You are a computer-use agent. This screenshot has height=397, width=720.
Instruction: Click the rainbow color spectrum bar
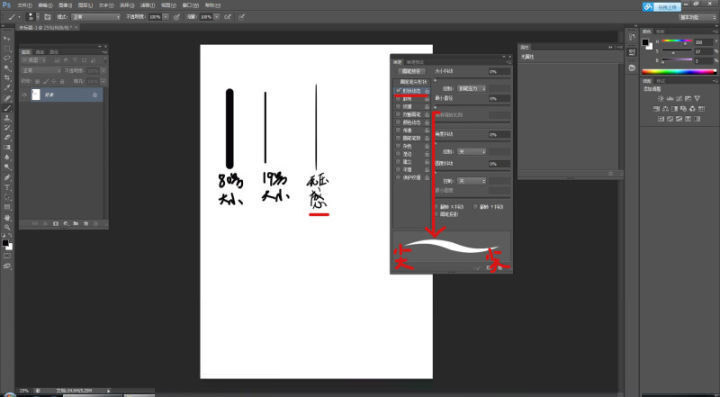tap(679, 72)
